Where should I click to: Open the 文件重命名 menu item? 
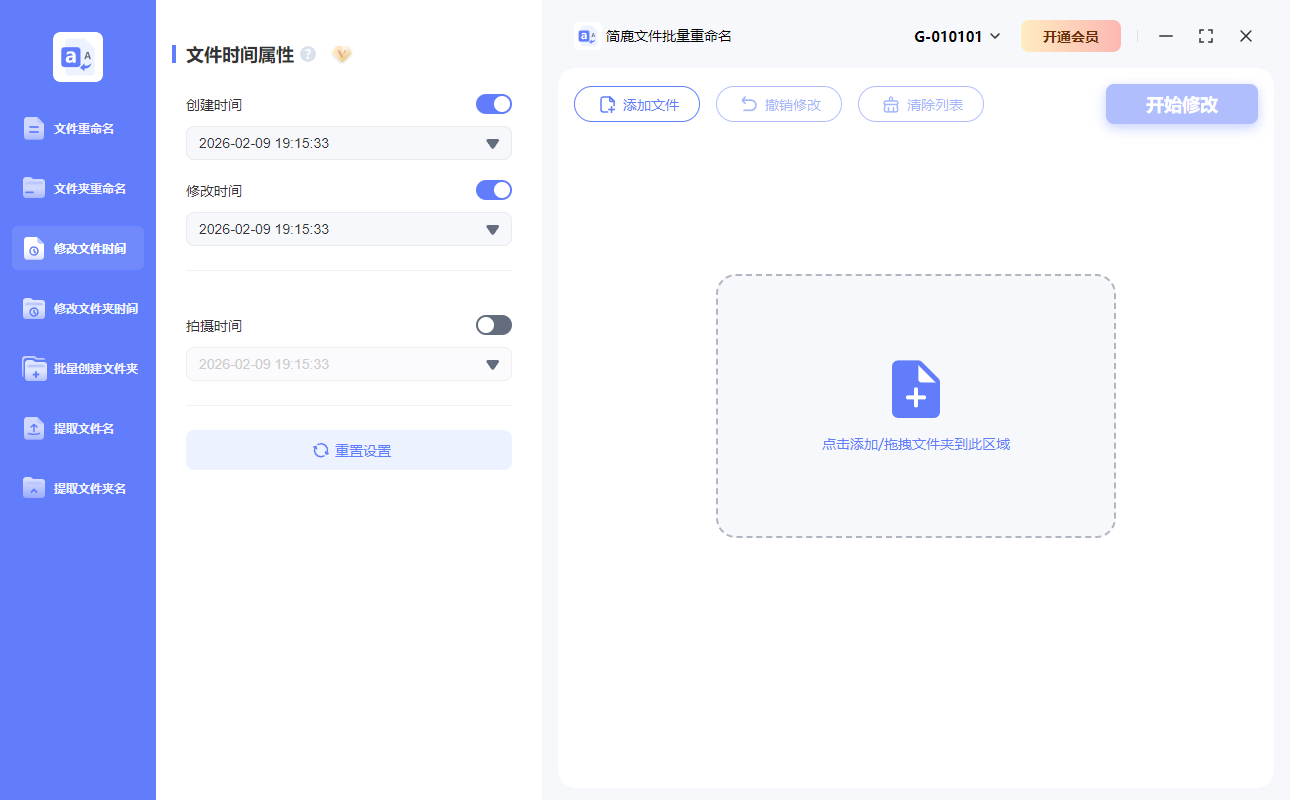[78, 128]
